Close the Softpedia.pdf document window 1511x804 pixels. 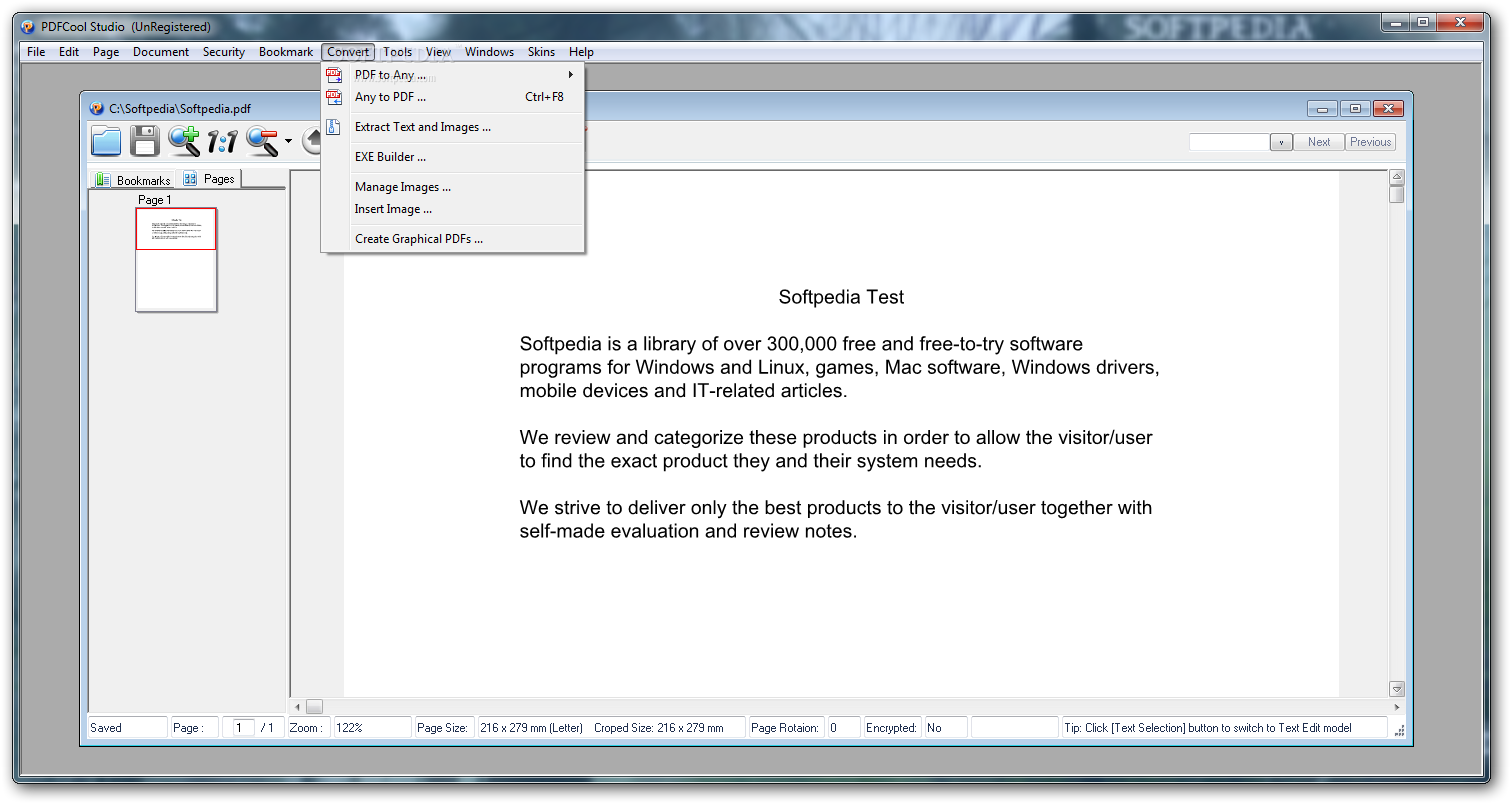pos(1388,109)
